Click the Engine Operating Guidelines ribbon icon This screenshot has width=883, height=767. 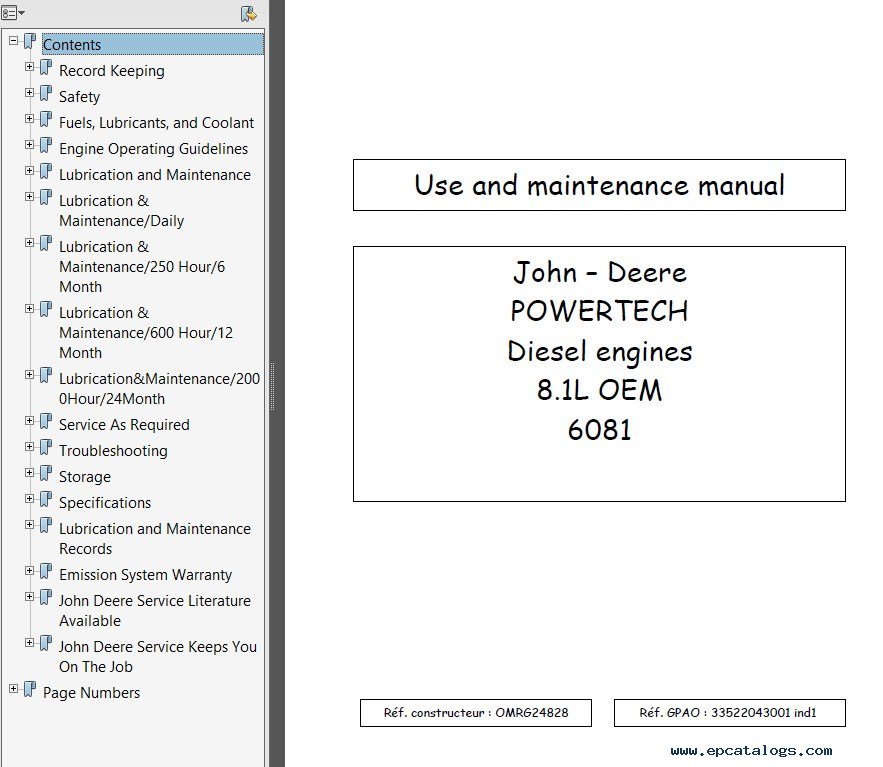pos(46,146)
